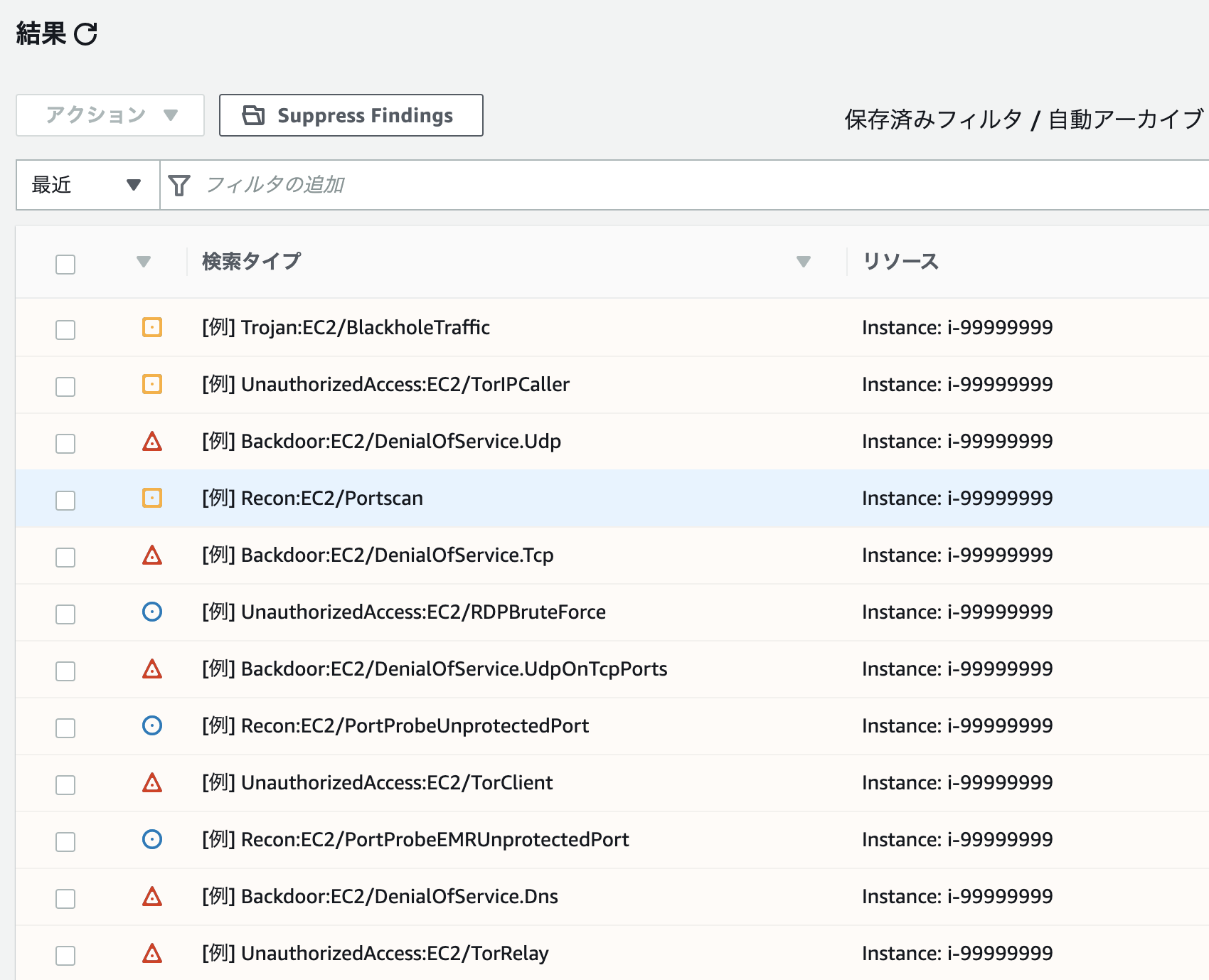Click the orange severity icon for Recon:EC2/Portscan
The height and width of the screenshot is (980, 1209).
[152, 498]
